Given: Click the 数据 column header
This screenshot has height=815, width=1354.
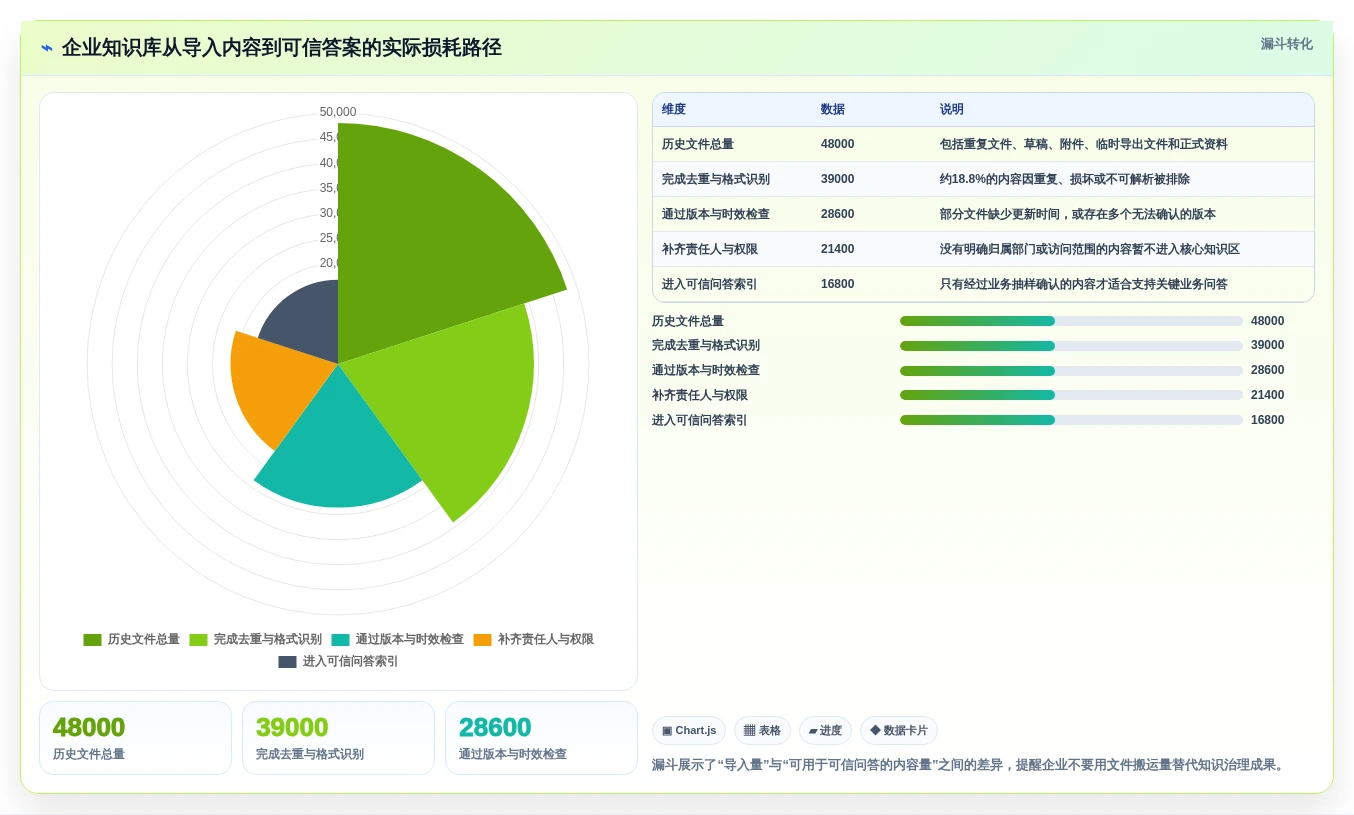Looking at the screenshot, I should [833, 110].
